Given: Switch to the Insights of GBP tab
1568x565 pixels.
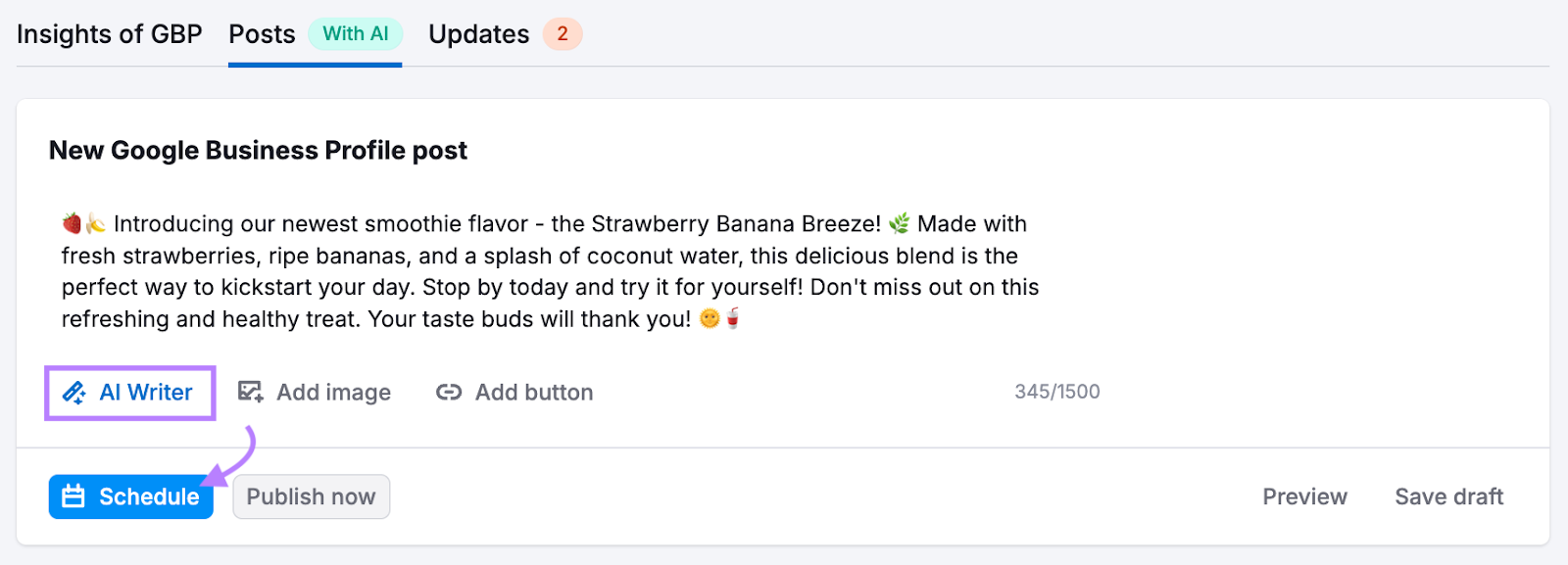Looking at the screenshot, I should [109, 33].
